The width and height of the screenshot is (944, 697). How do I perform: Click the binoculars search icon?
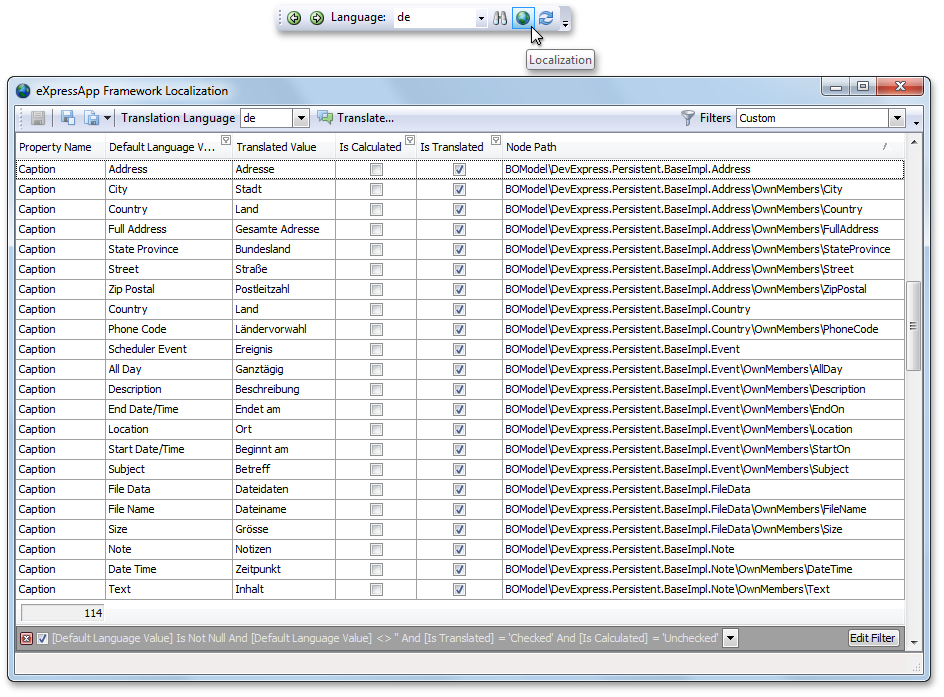[x=500, y=18]
